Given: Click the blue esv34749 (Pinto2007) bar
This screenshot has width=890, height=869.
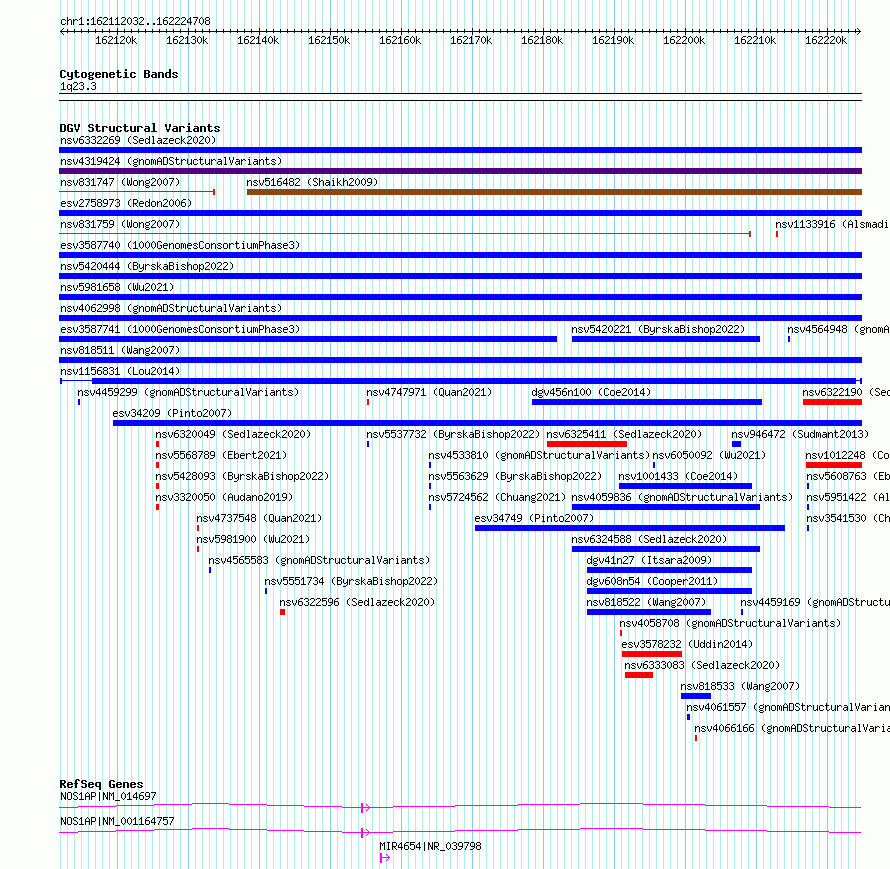Looking at the screenshot, I should [x=630, y=528].
